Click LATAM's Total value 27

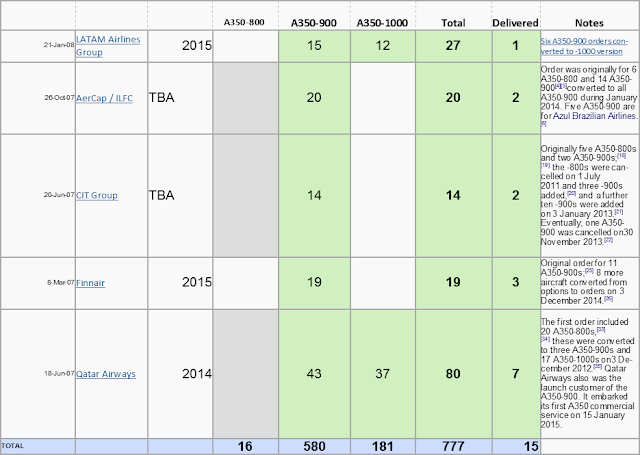tap(453, 46)
